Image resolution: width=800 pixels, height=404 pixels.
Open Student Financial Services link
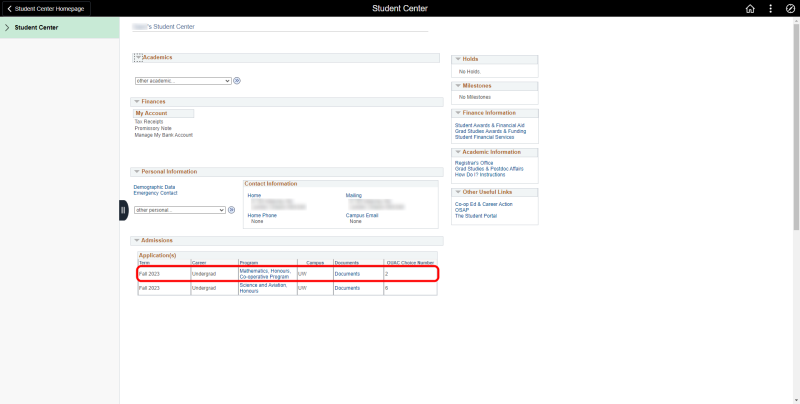[x=484, y=137]
